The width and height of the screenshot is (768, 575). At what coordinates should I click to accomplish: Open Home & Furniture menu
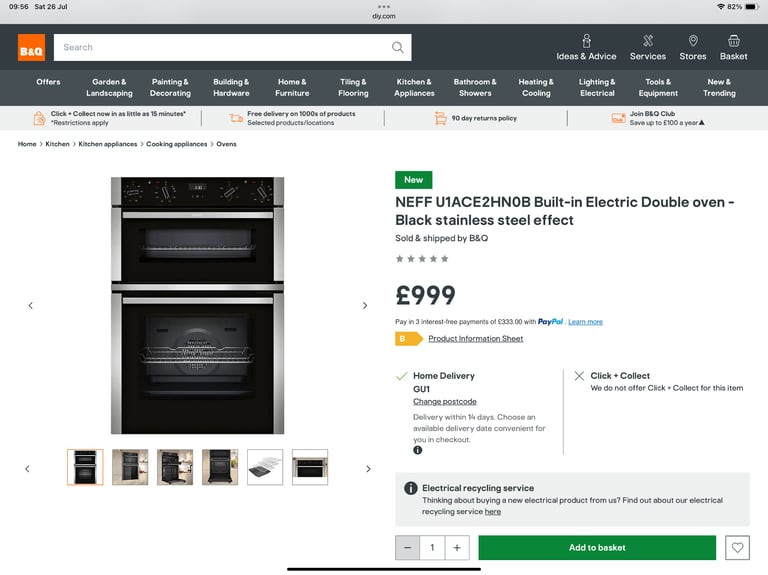[x=292, y=87]
